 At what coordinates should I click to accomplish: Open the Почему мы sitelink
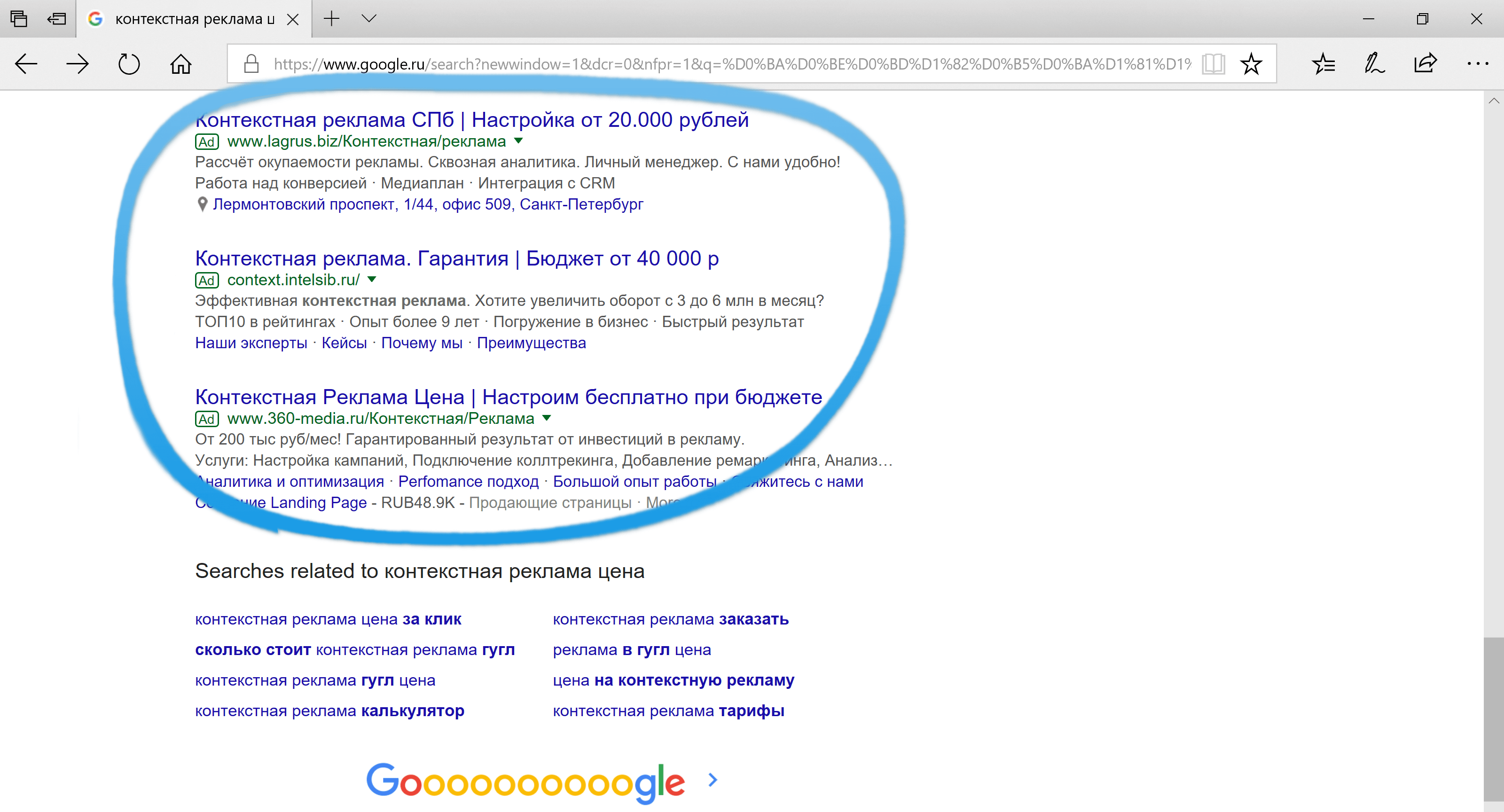[x=422, y=343]
